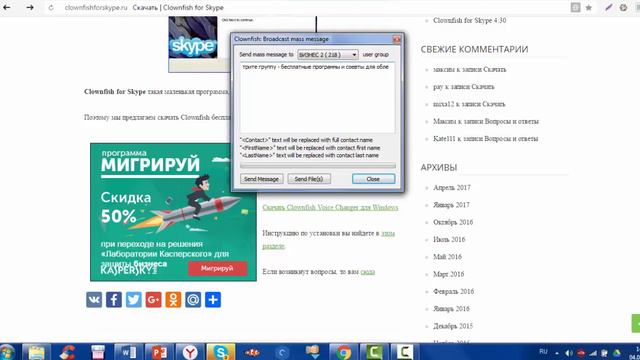Reload the page with the refresh icon

(51, 7)
